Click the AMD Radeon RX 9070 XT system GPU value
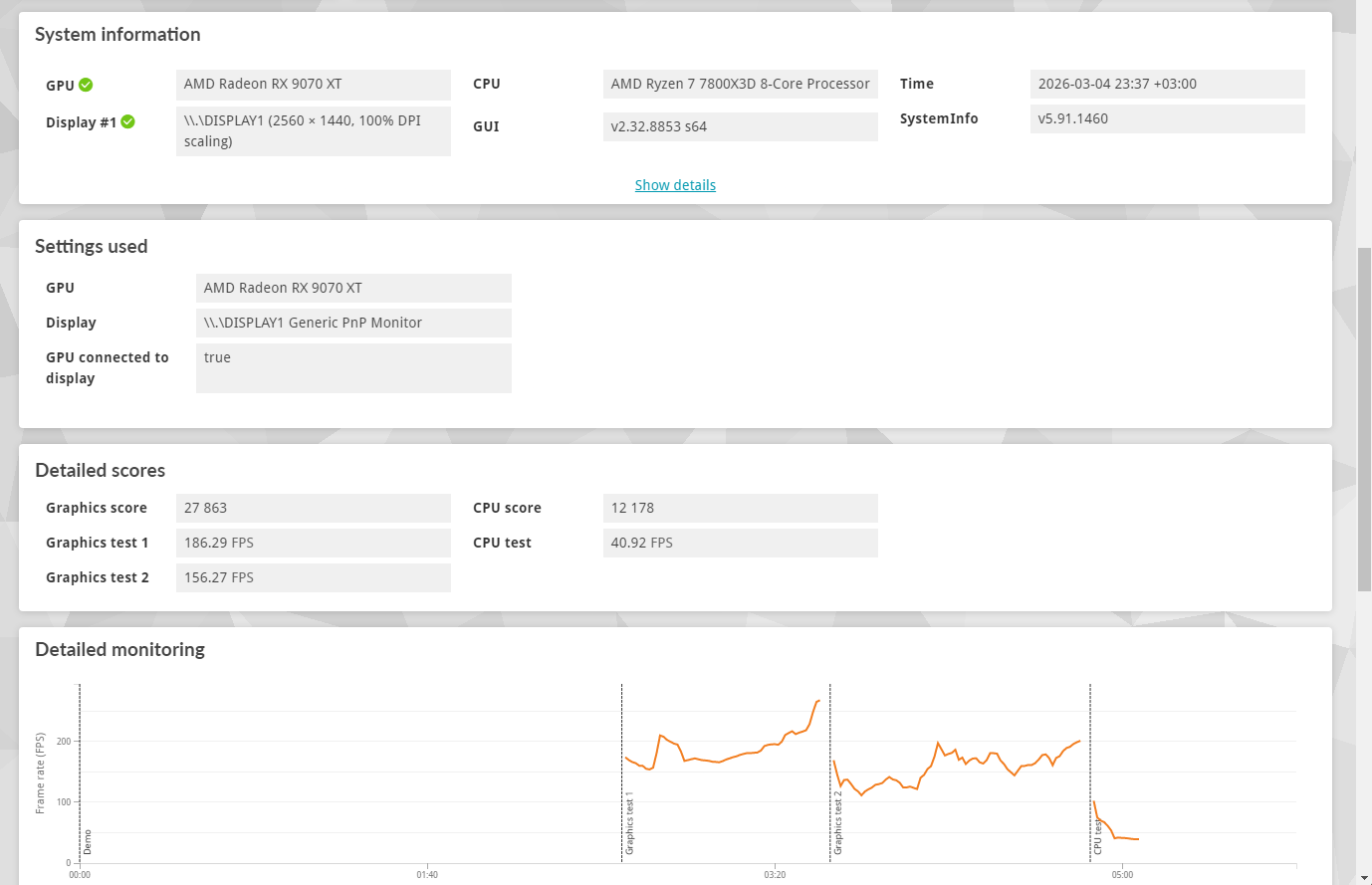 pyautogui.click(x=314, y=85)
